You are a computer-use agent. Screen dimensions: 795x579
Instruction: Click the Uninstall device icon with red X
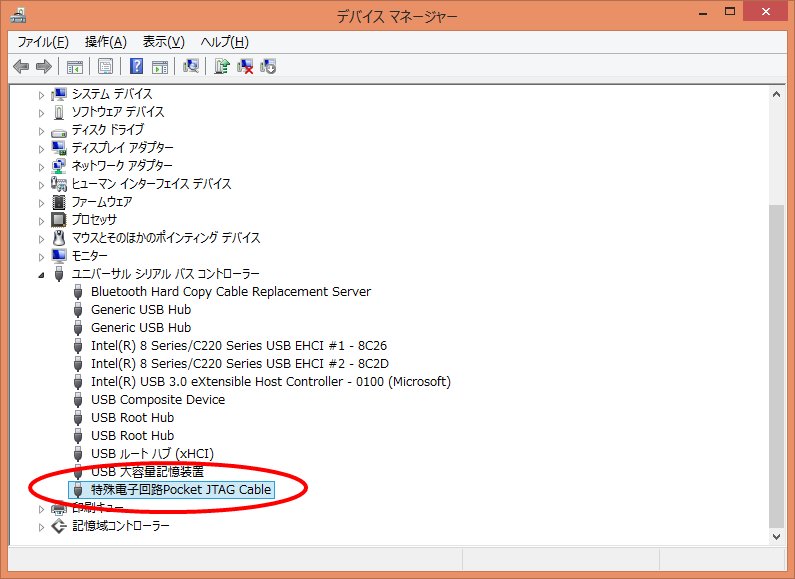pos(245,66)
